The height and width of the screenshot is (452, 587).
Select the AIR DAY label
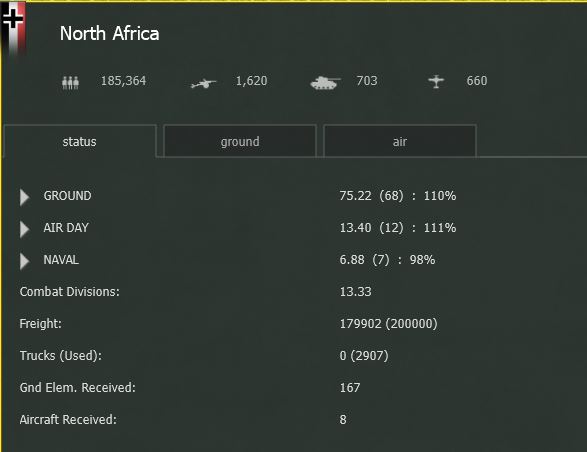click(66, 228)
